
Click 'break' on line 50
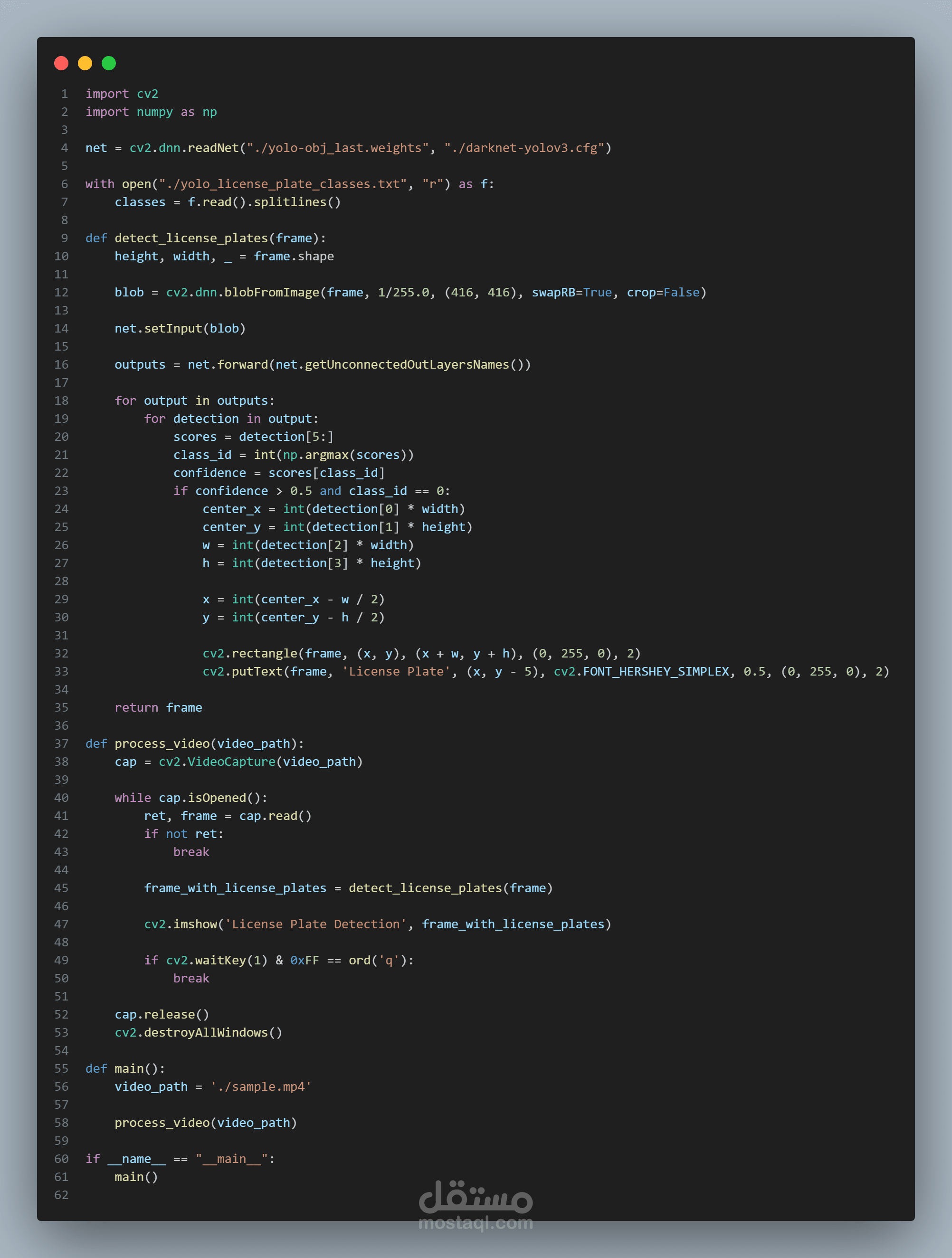click(x=191, y=979)
